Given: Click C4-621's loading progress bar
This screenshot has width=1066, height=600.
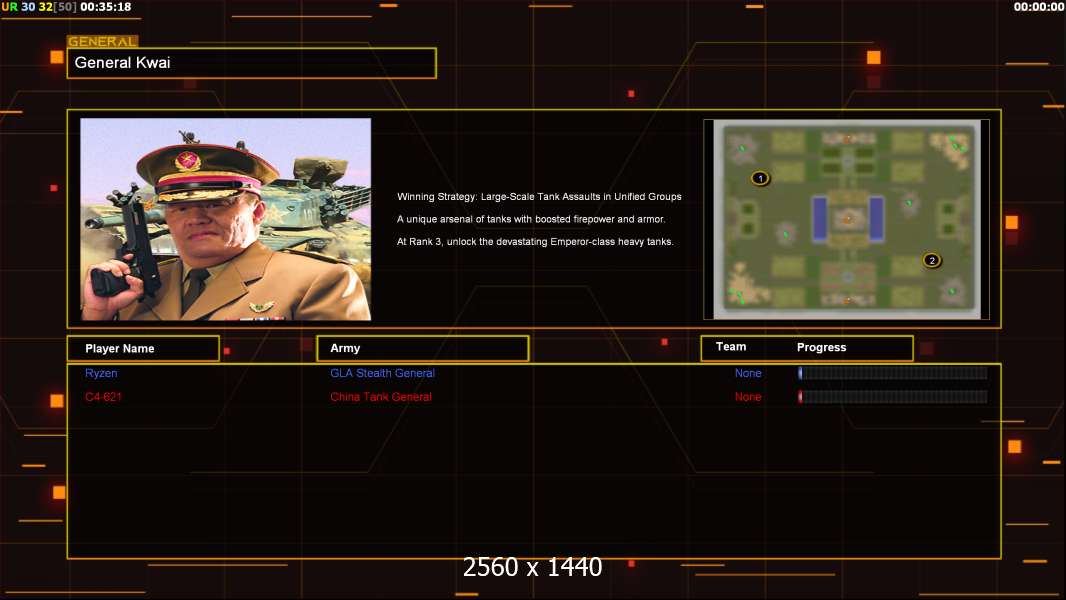Looking at the screenshot, I should [893, 397].
